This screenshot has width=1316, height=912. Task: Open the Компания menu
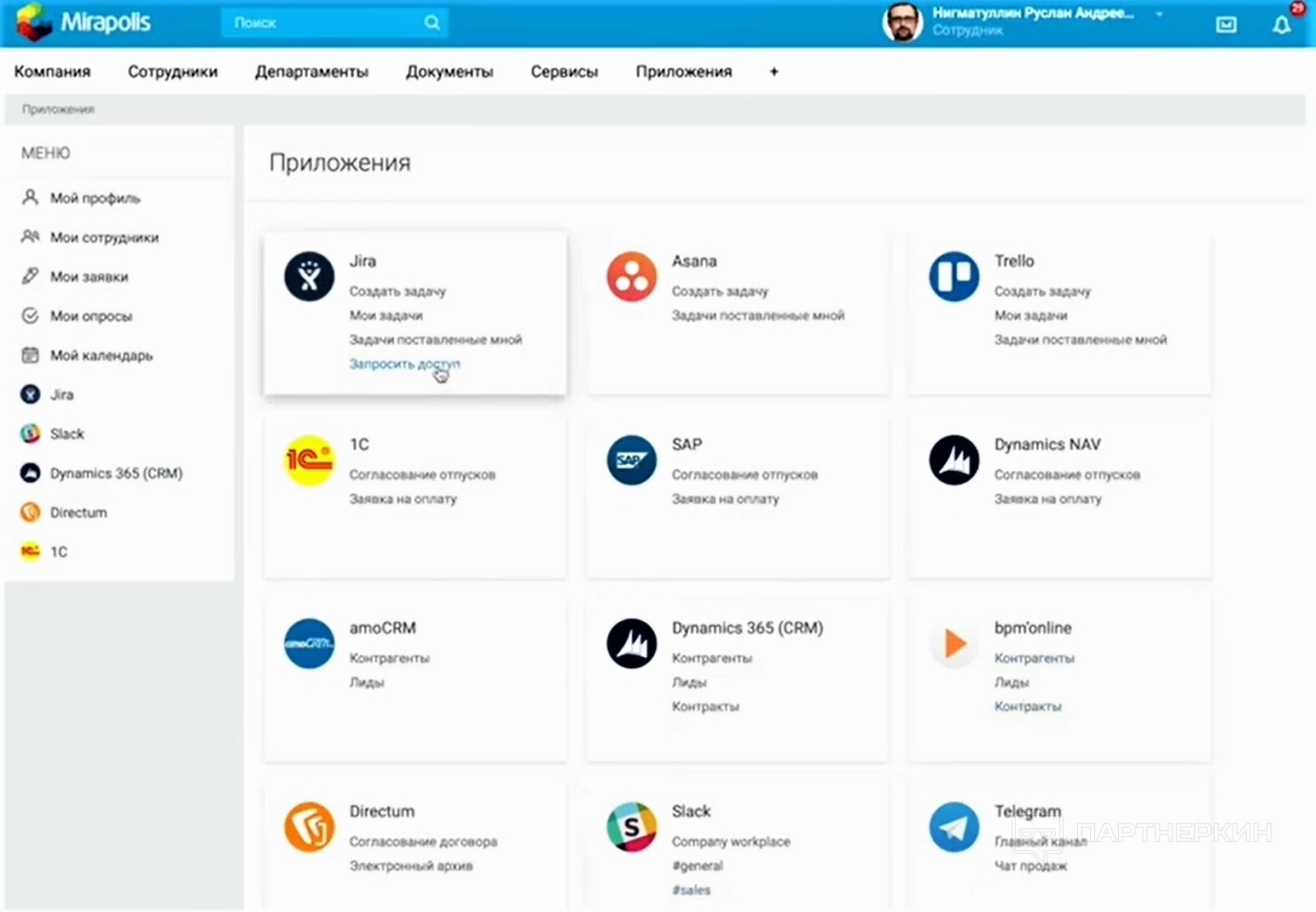[x=52, y=72]
